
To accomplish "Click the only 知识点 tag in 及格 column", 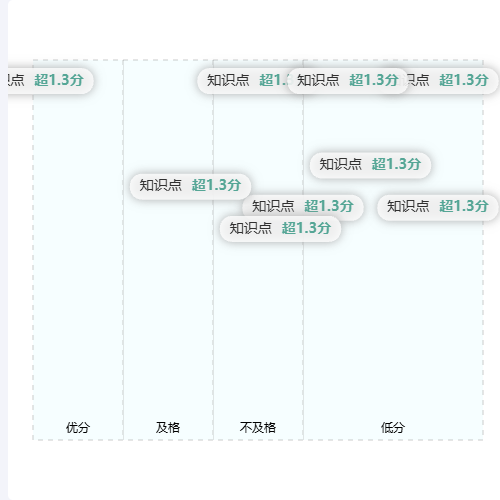I will coord(190,186).
